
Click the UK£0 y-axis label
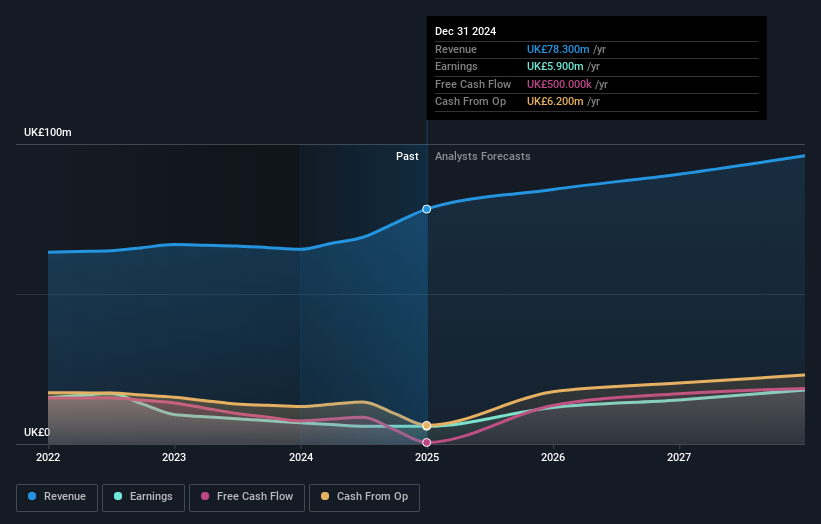pyautogui.click(x=37, y=432)
